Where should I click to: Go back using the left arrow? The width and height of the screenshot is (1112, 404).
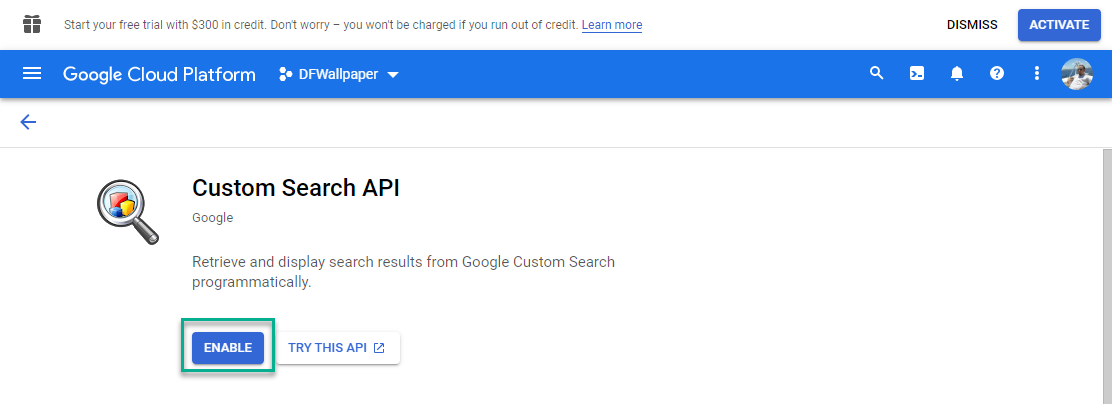pyautogui.click(x=28, y=122)
